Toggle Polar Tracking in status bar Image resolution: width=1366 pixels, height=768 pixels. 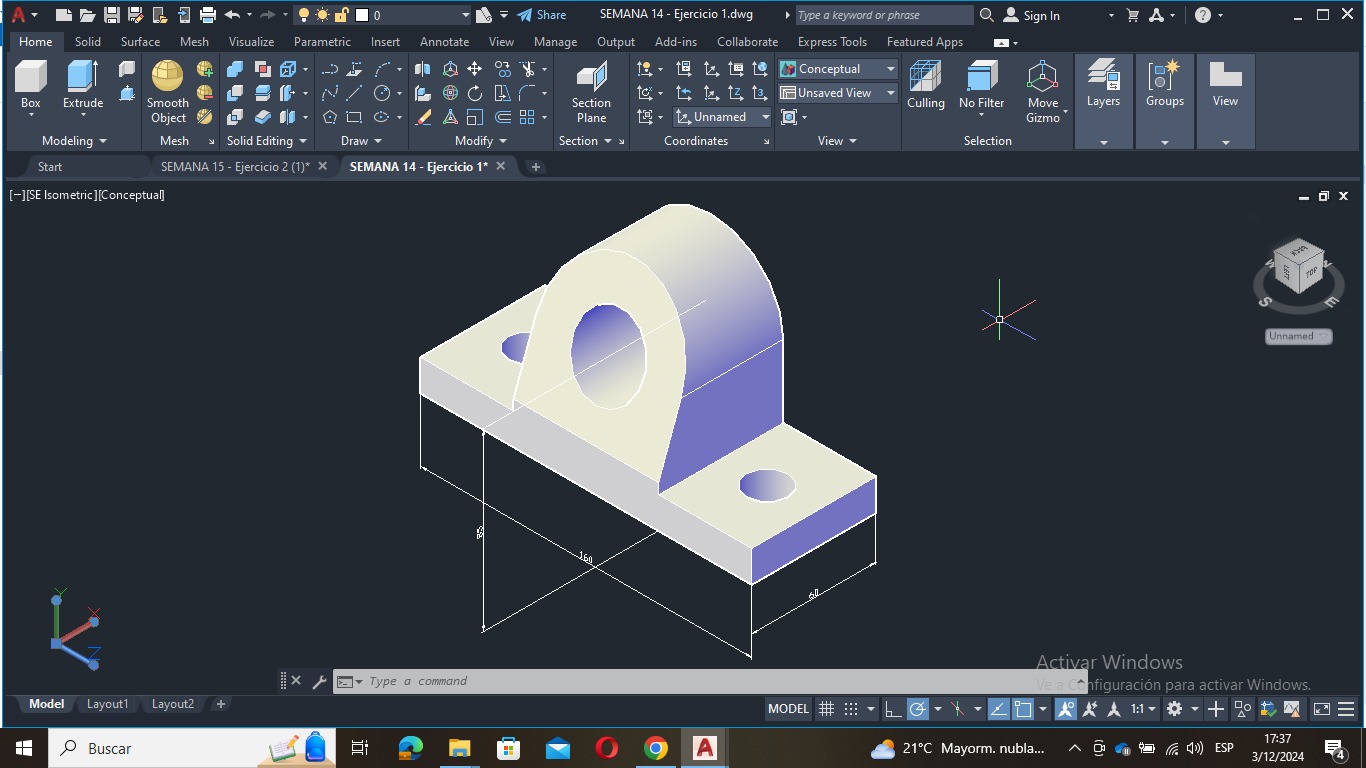[x=917, y=709]
